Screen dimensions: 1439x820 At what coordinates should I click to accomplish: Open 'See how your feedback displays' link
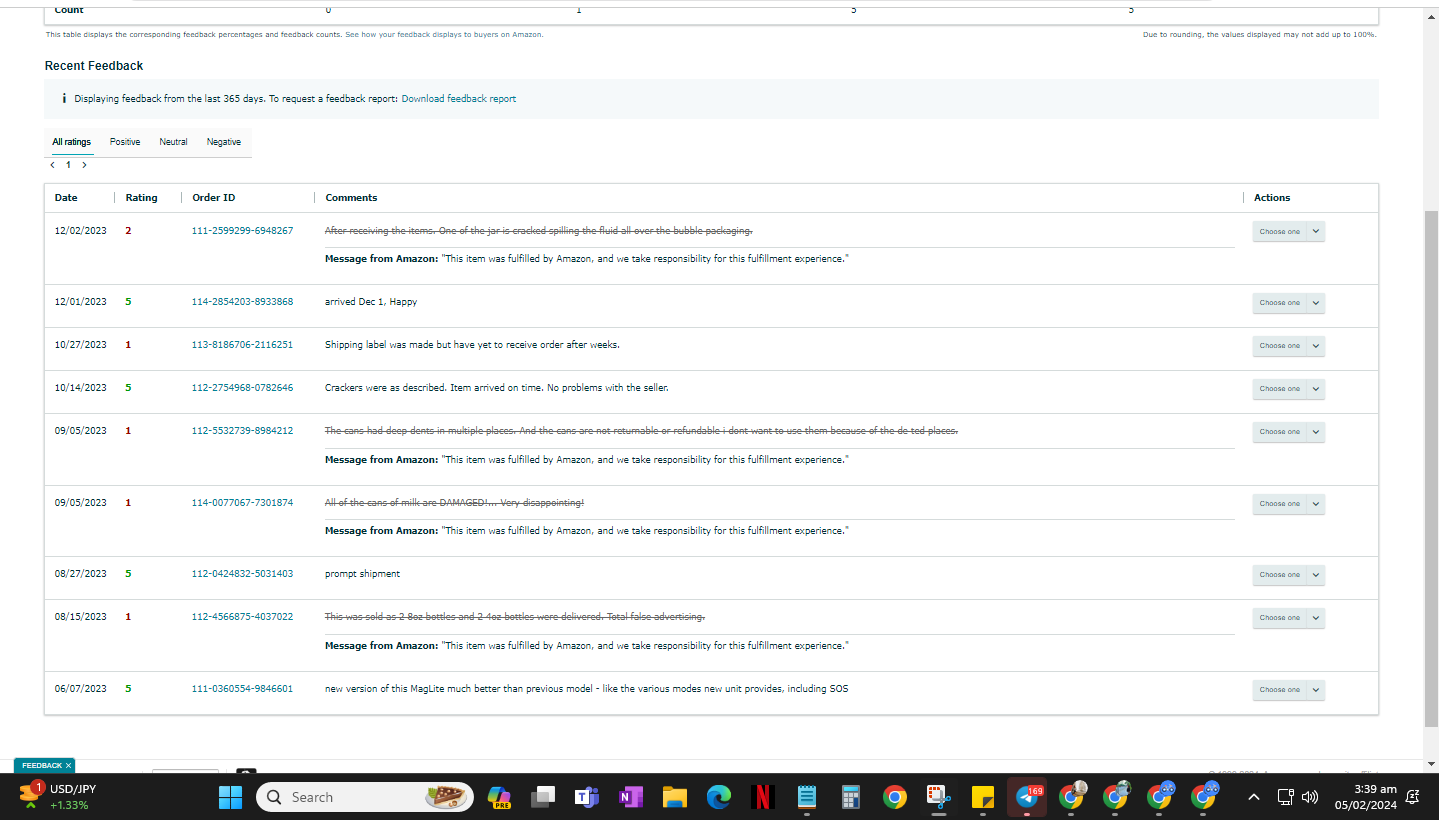click(444, 34)
